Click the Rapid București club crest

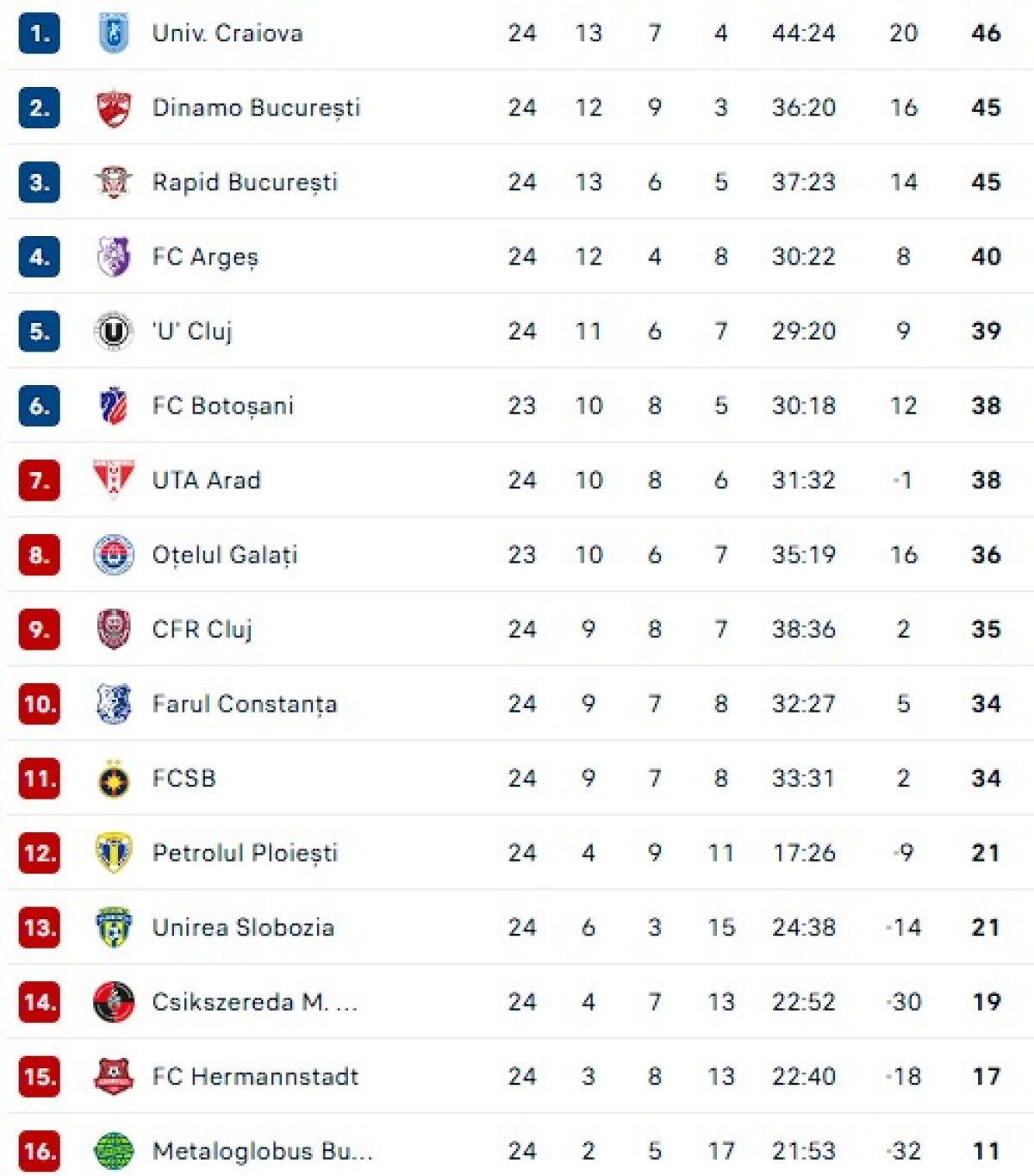(113, 183)
